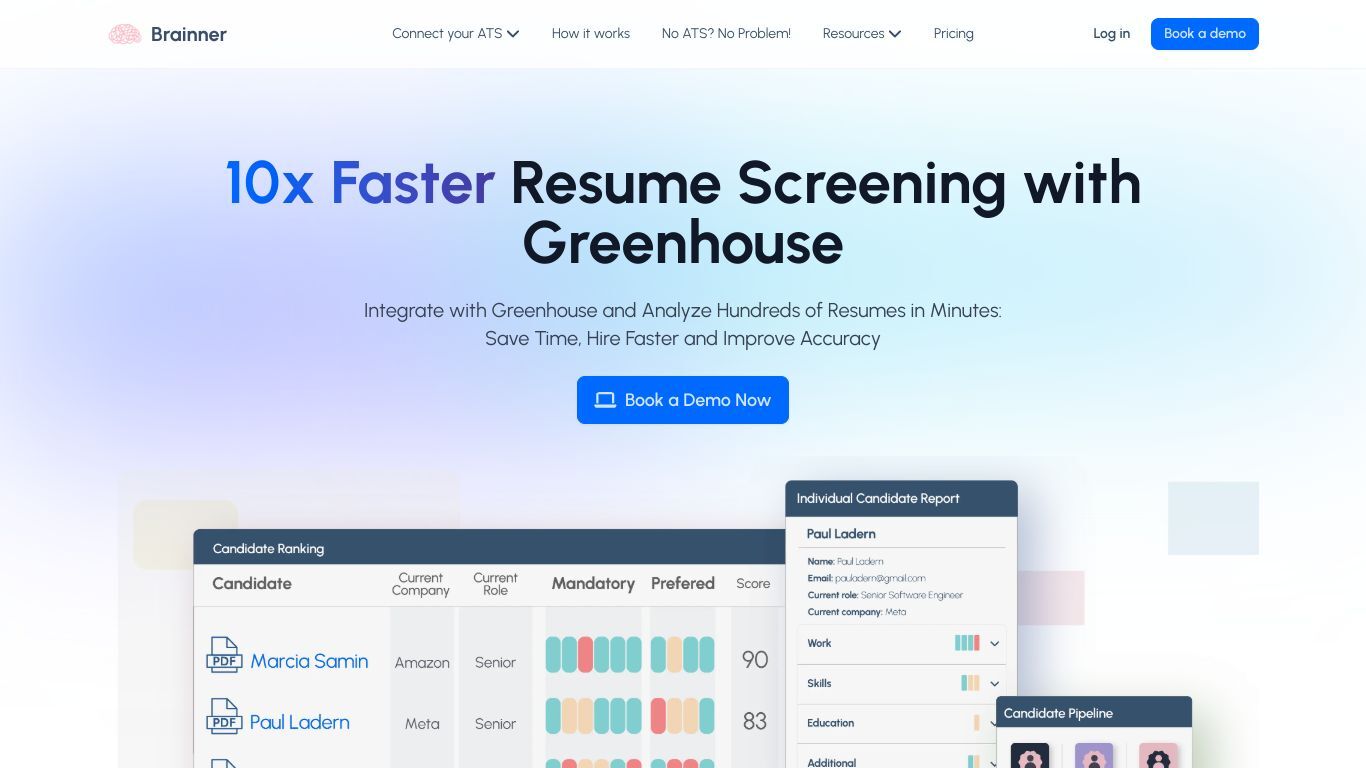This screenshot has width=1366, height=768.
Task: Select candidate Paul Ladern in ranking
Action: [300, 722]
